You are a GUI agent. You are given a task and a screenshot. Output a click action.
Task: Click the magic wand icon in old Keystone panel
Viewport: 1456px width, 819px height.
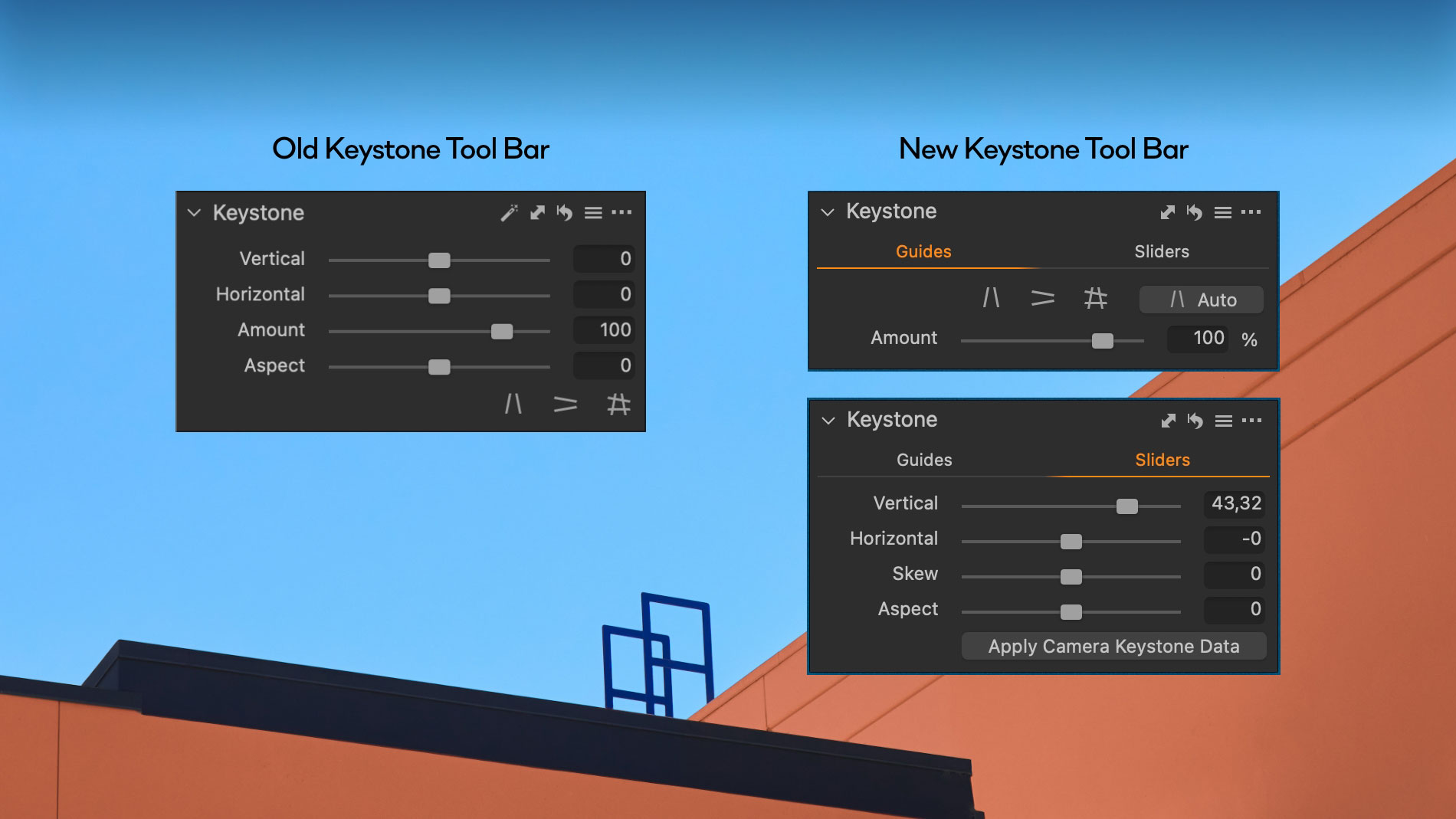point(508,213)
